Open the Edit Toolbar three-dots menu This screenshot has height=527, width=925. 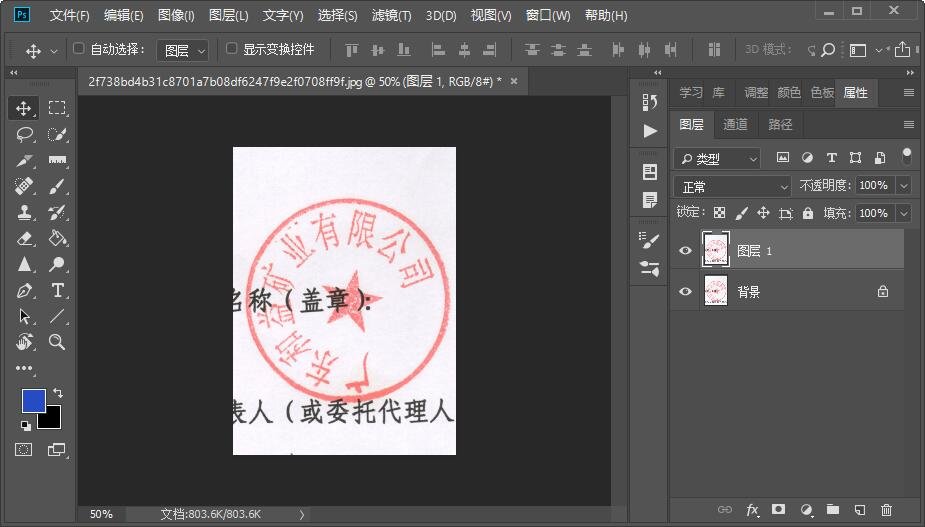24,368
